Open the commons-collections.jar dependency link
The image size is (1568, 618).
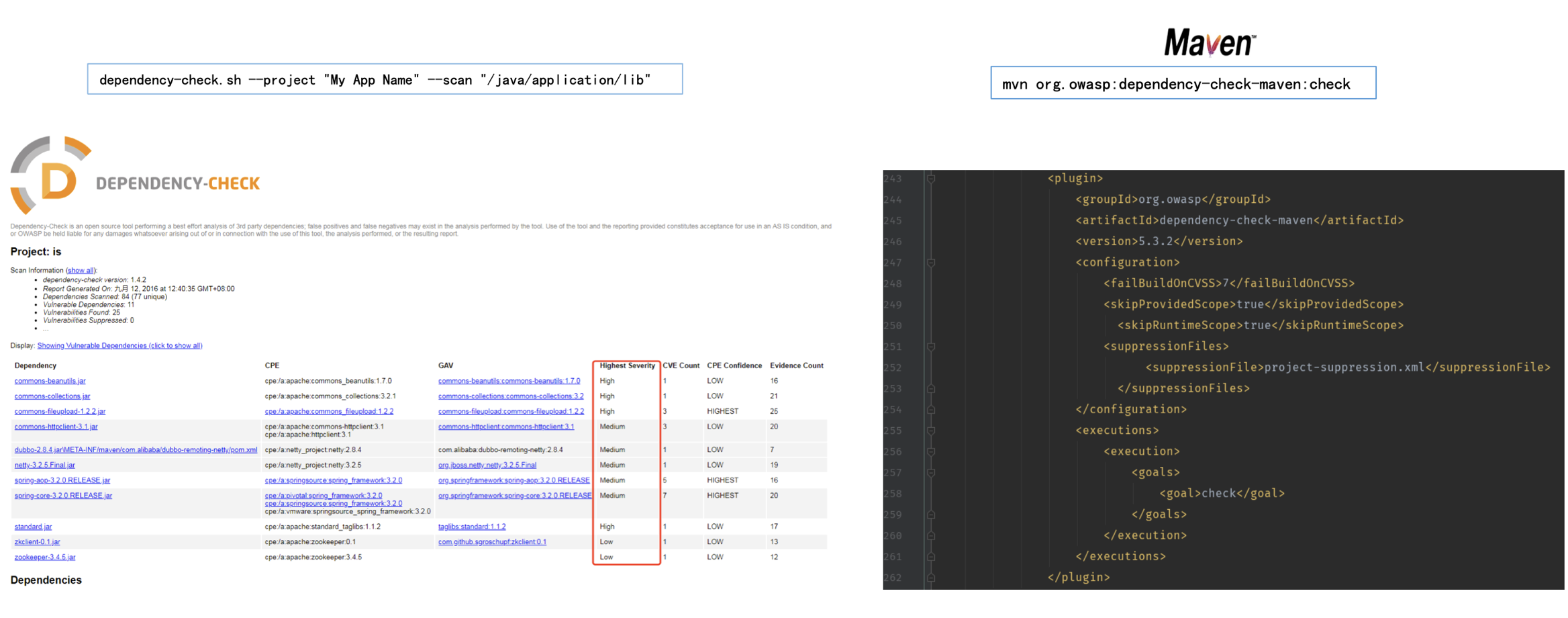point(52,396)
